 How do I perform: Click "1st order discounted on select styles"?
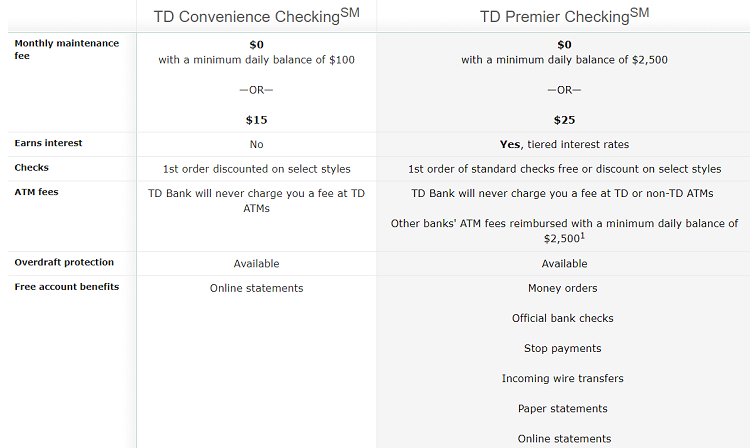point(256,169)
